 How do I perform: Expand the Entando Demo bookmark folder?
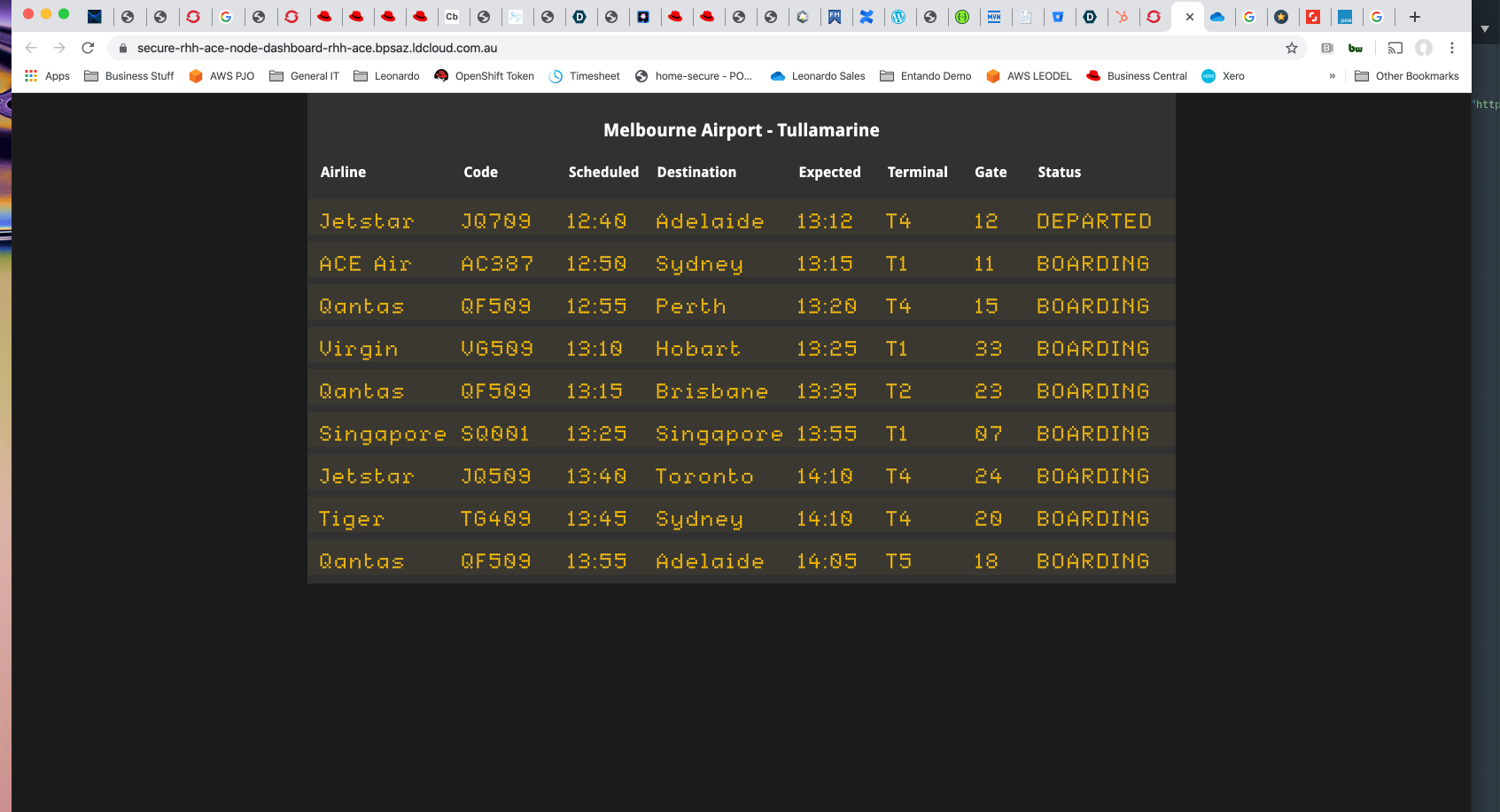[x=926, y=76]
